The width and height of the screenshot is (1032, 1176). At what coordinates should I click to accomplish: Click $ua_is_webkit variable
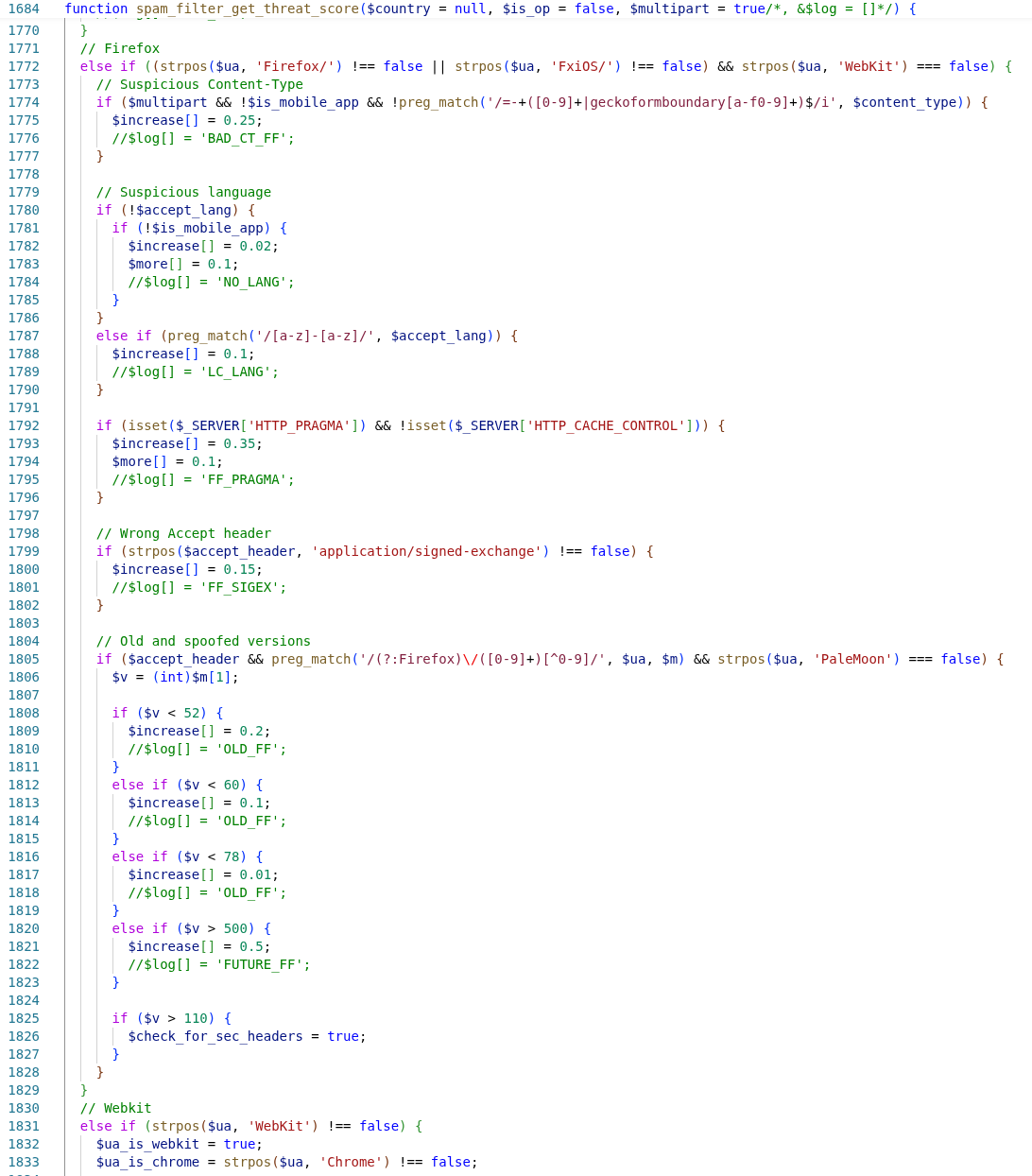[147, 1144]
